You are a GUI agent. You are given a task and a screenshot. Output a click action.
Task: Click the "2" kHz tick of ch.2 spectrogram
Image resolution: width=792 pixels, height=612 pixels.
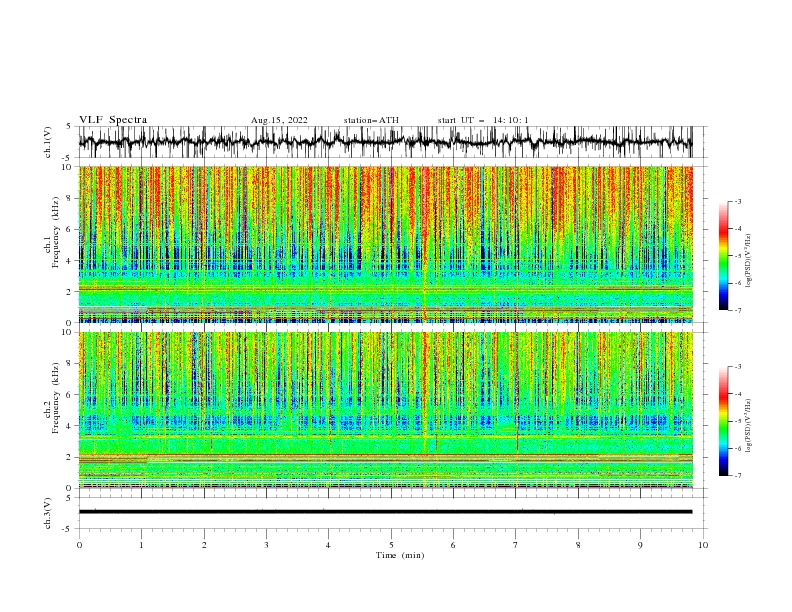click(x=70, y=457)
